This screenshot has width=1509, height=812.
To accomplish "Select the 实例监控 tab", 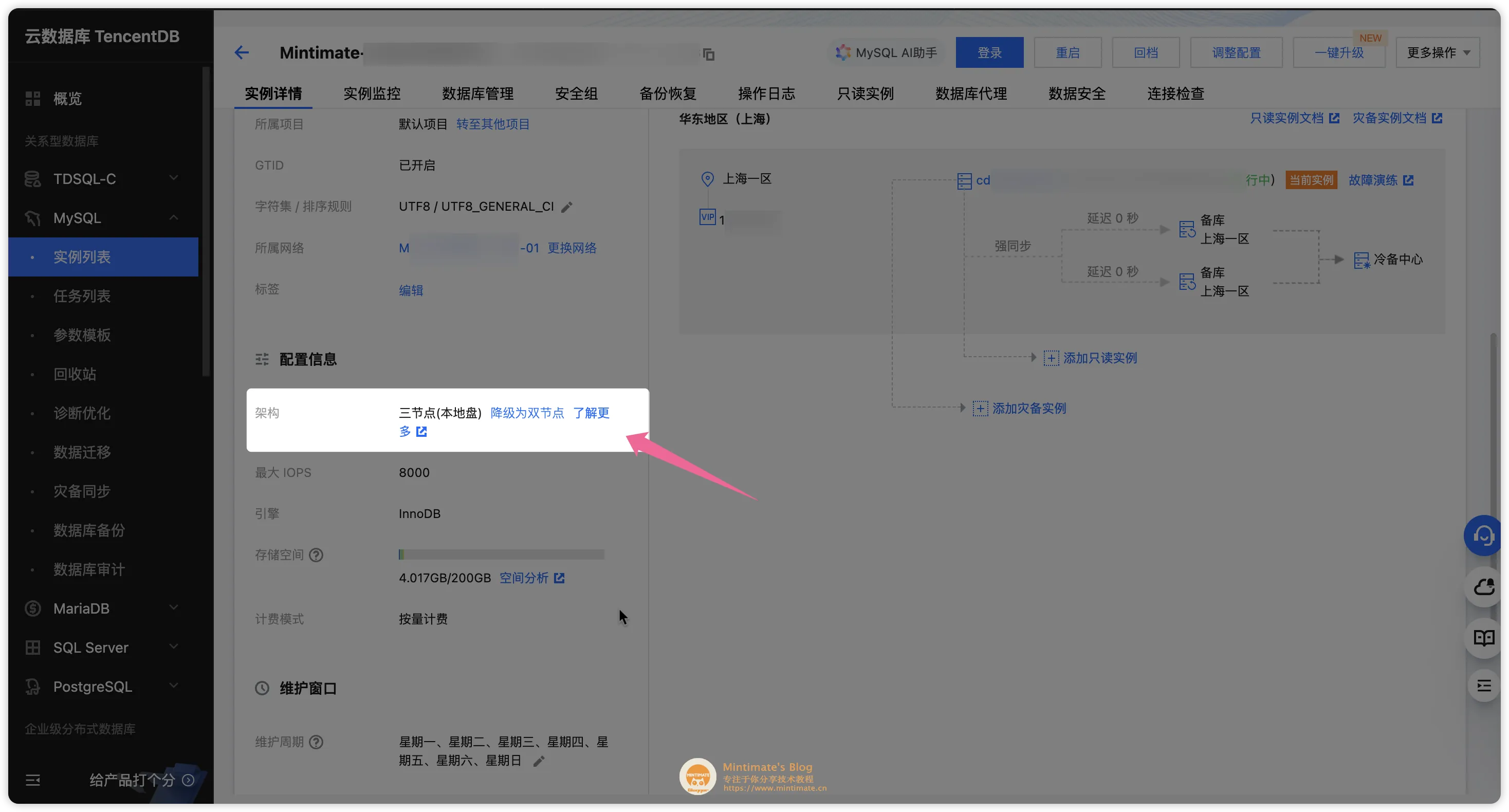I will click(x=372, y=93).
